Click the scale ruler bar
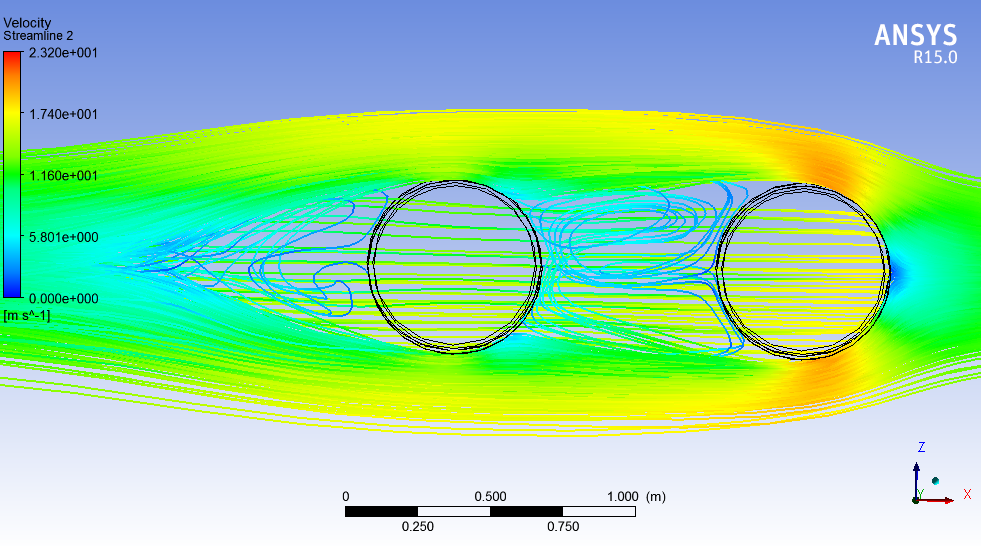Image resolution: width=981 pixels, height=546 pixels. [x=490, y=512]
